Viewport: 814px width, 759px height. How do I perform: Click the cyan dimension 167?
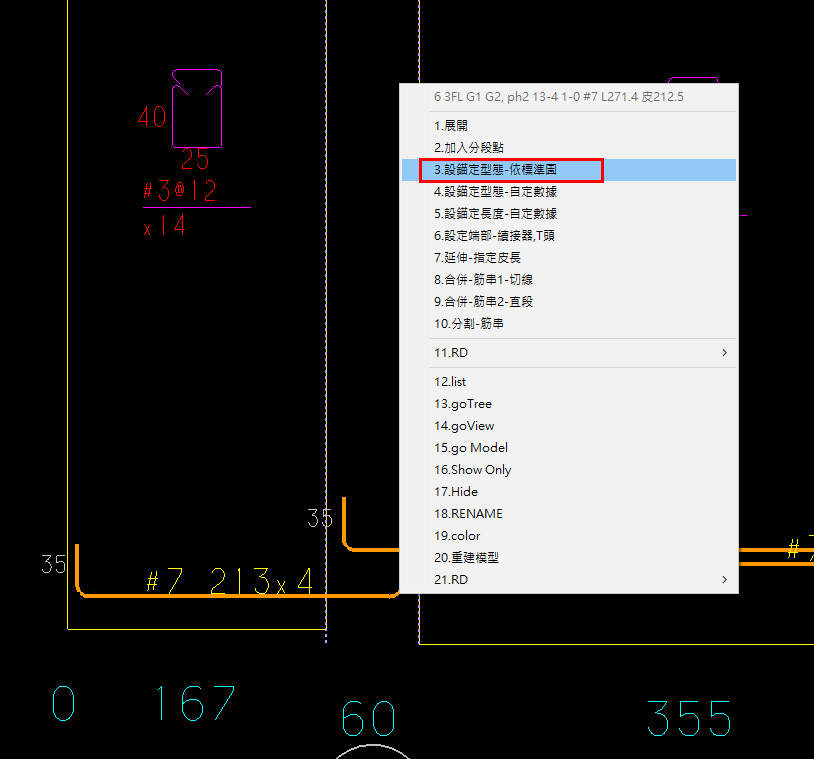click(195, 703)
